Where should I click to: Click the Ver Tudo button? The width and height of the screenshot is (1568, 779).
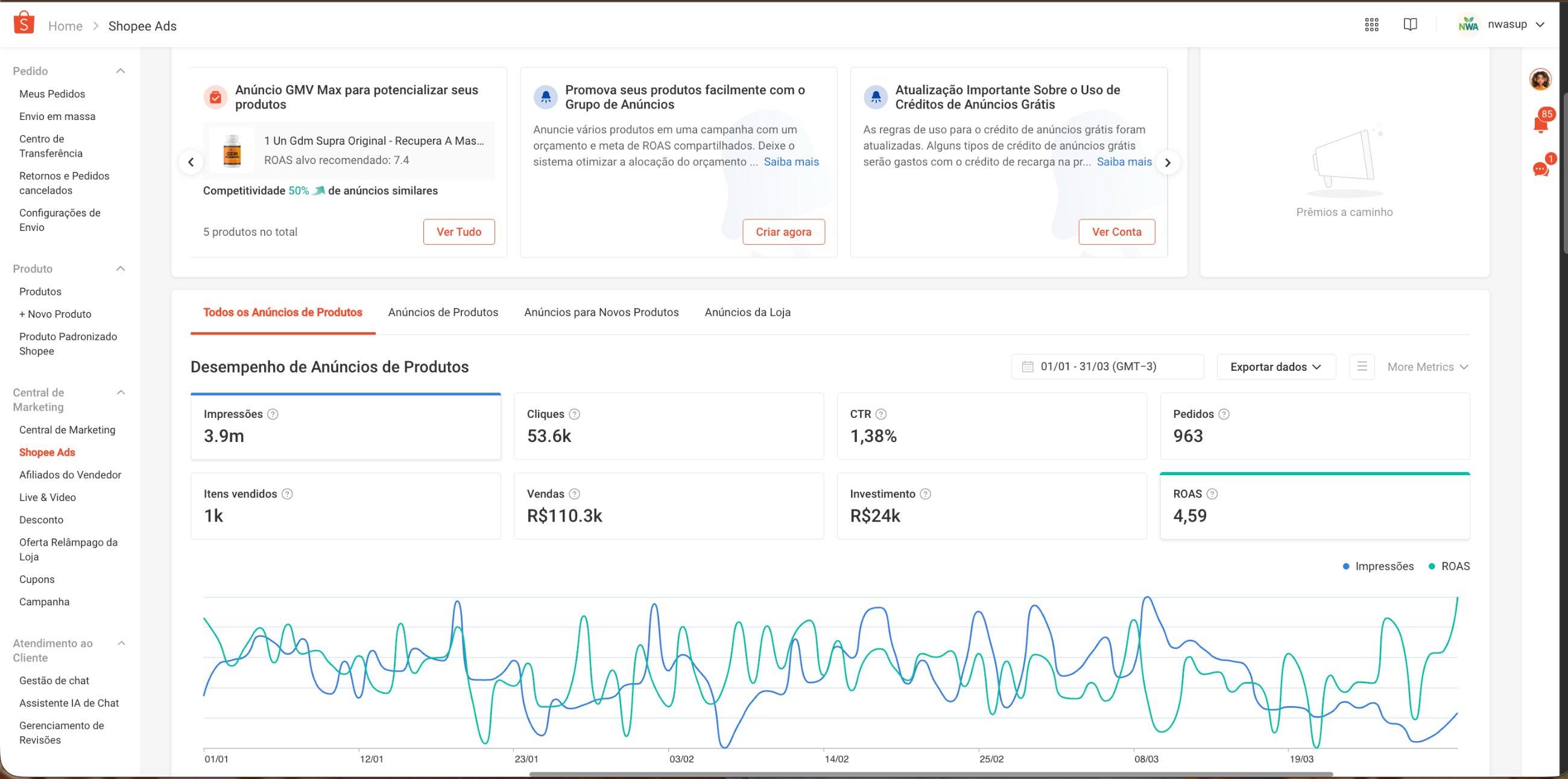point(459,232)
